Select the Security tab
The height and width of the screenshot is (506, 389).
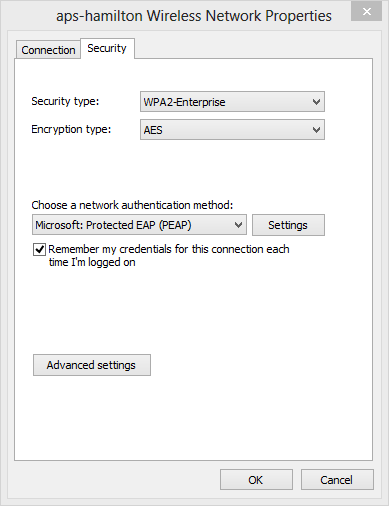click(107, 49)
